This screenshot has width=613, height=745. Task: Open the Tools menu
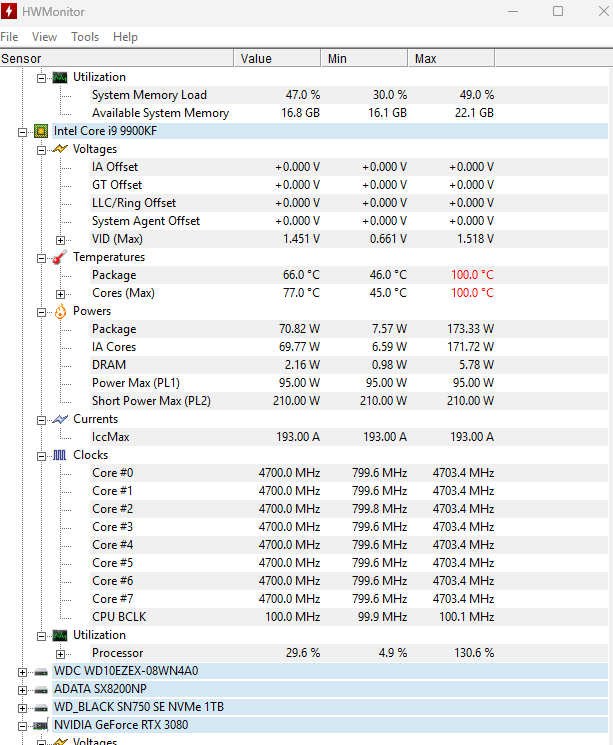click(x=85, y=37)
